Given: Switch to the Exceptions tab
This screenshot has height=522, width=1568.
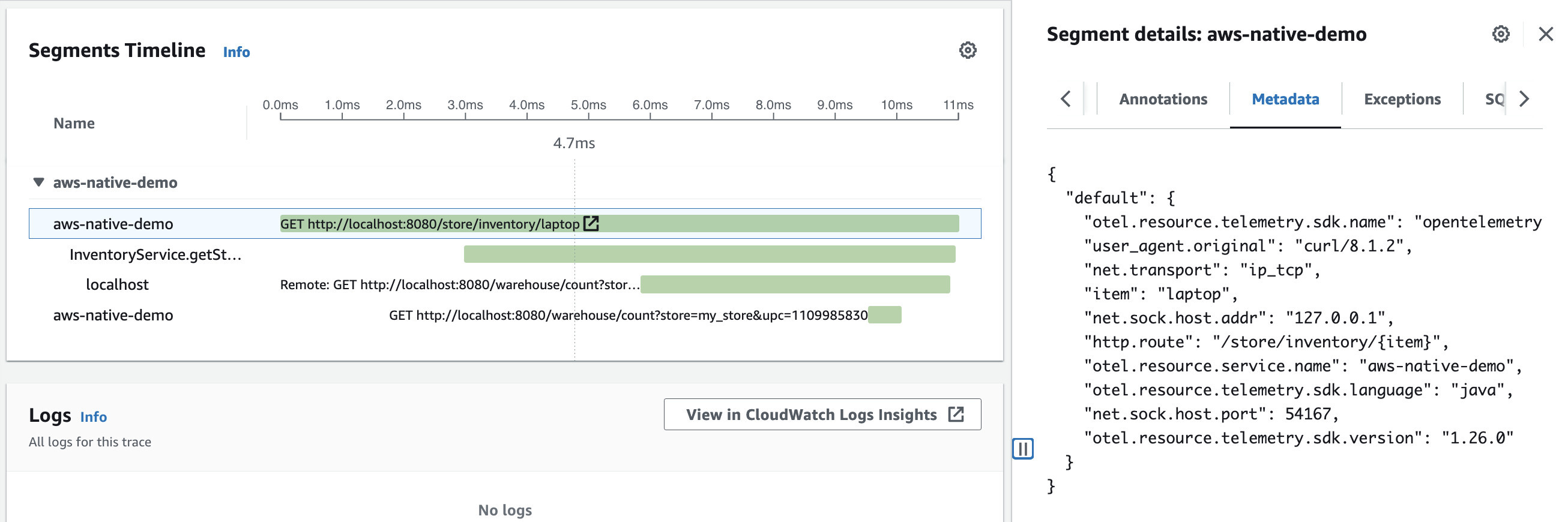Looking at the screenshot, I should (1402, 99).
